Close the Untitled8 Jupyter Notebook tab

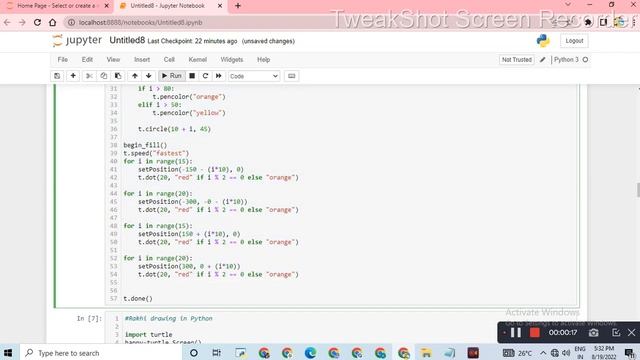[x=220, y=6]
